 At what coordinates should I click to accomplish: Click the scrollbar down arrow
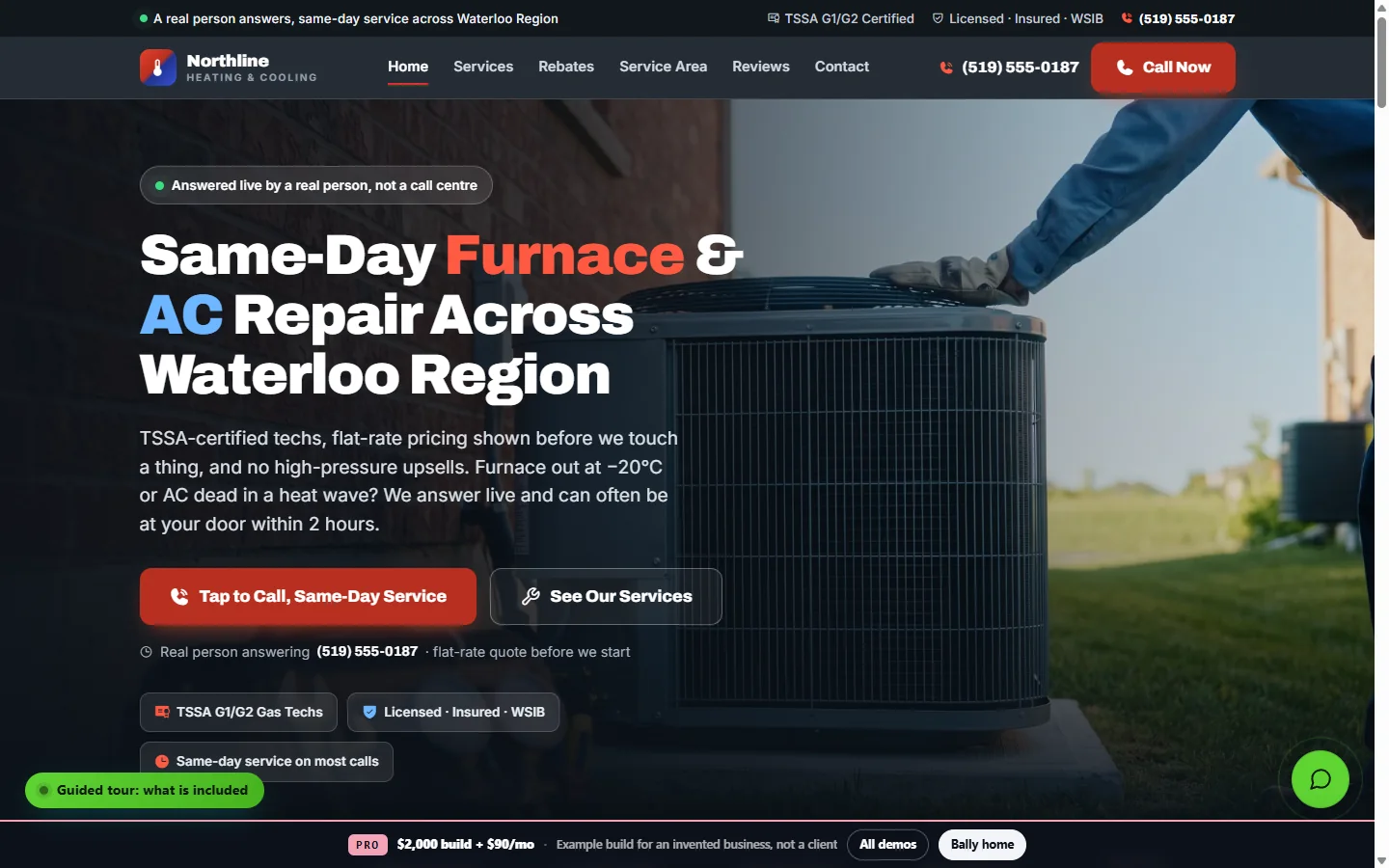tap(1381, 860)
